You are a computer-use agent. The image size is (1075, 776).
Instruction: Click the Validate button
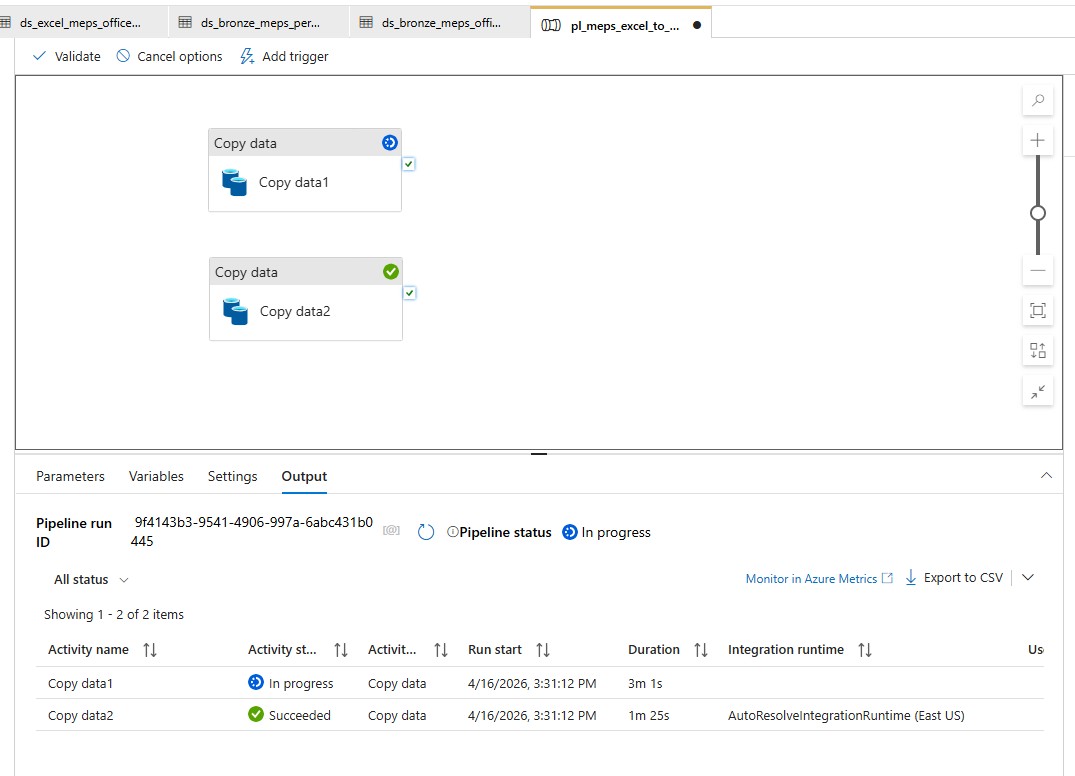(67, 56)
